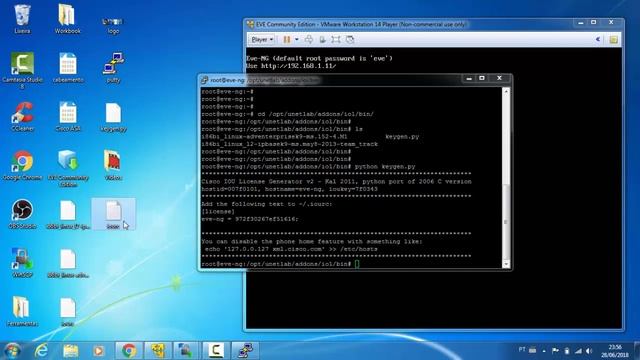
Task: Select the highlighted file under the mouse cursor
Action: coord(113,214)
